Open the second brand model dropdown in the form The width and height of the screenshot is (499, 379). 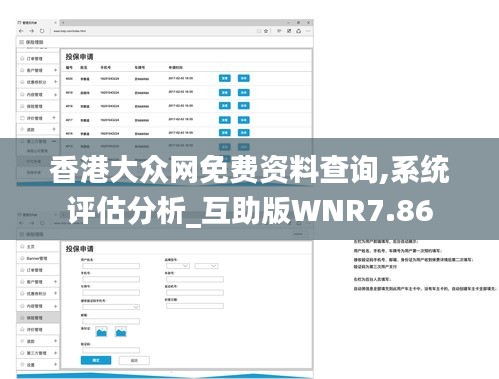point(207,266)
